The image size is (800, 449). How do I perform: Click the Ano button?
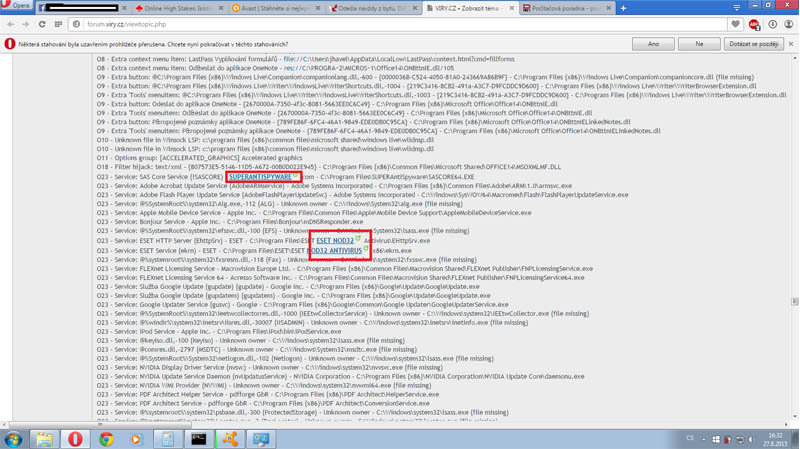point(653,44)
